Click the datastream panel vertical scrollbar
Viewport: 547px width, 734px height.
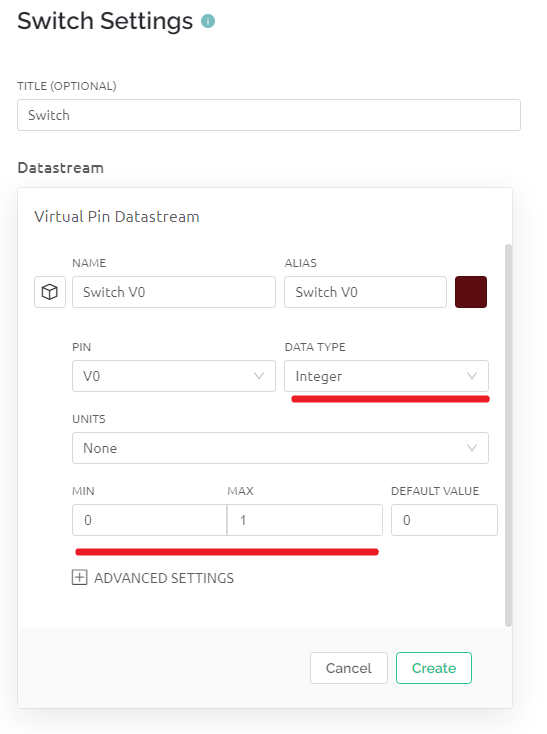[508, 435]
